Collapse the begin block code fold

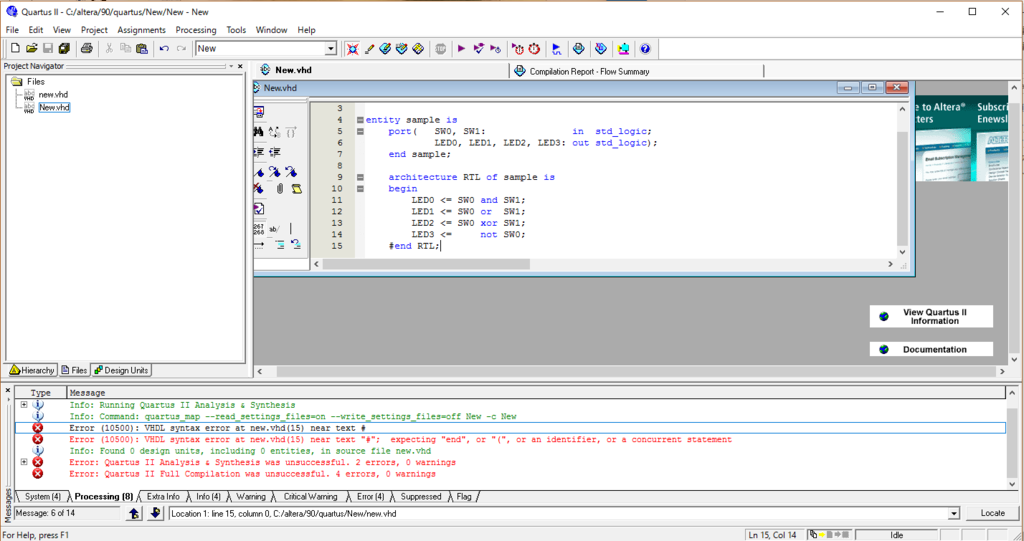tap(360, 189)
